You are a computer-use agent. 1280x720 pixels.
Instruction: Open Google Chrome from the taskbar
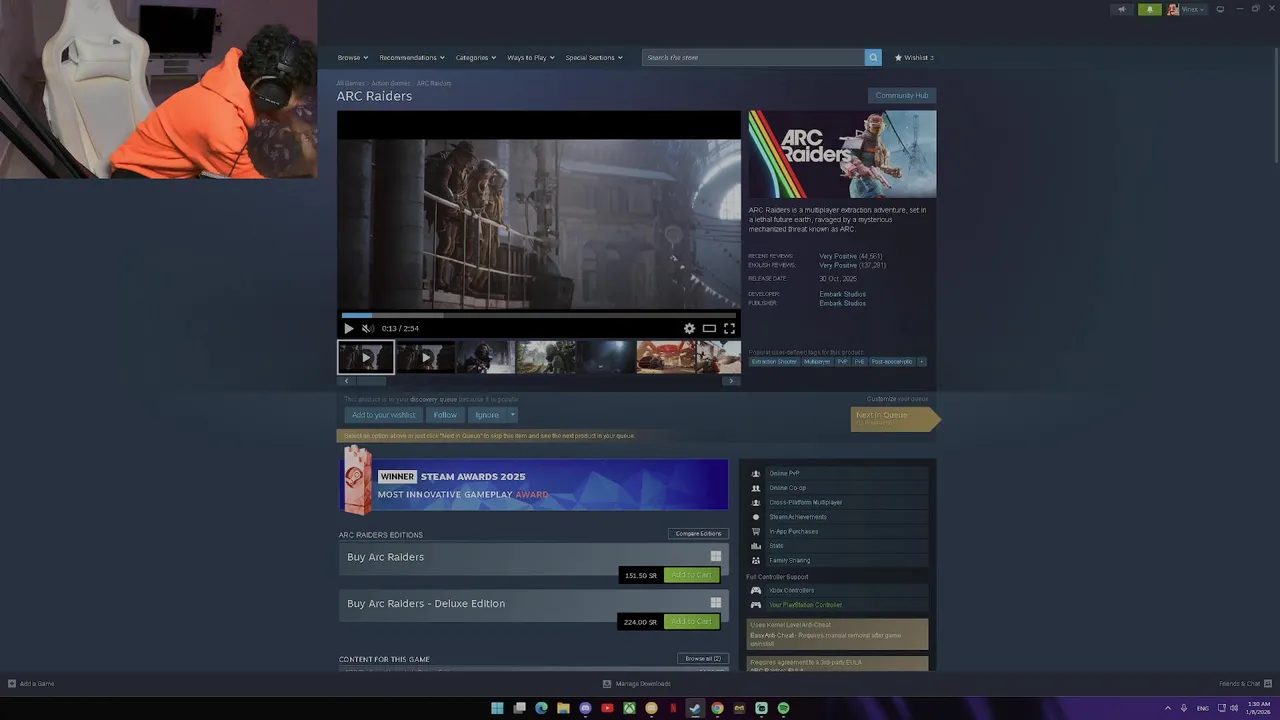(x=717, y=708)
